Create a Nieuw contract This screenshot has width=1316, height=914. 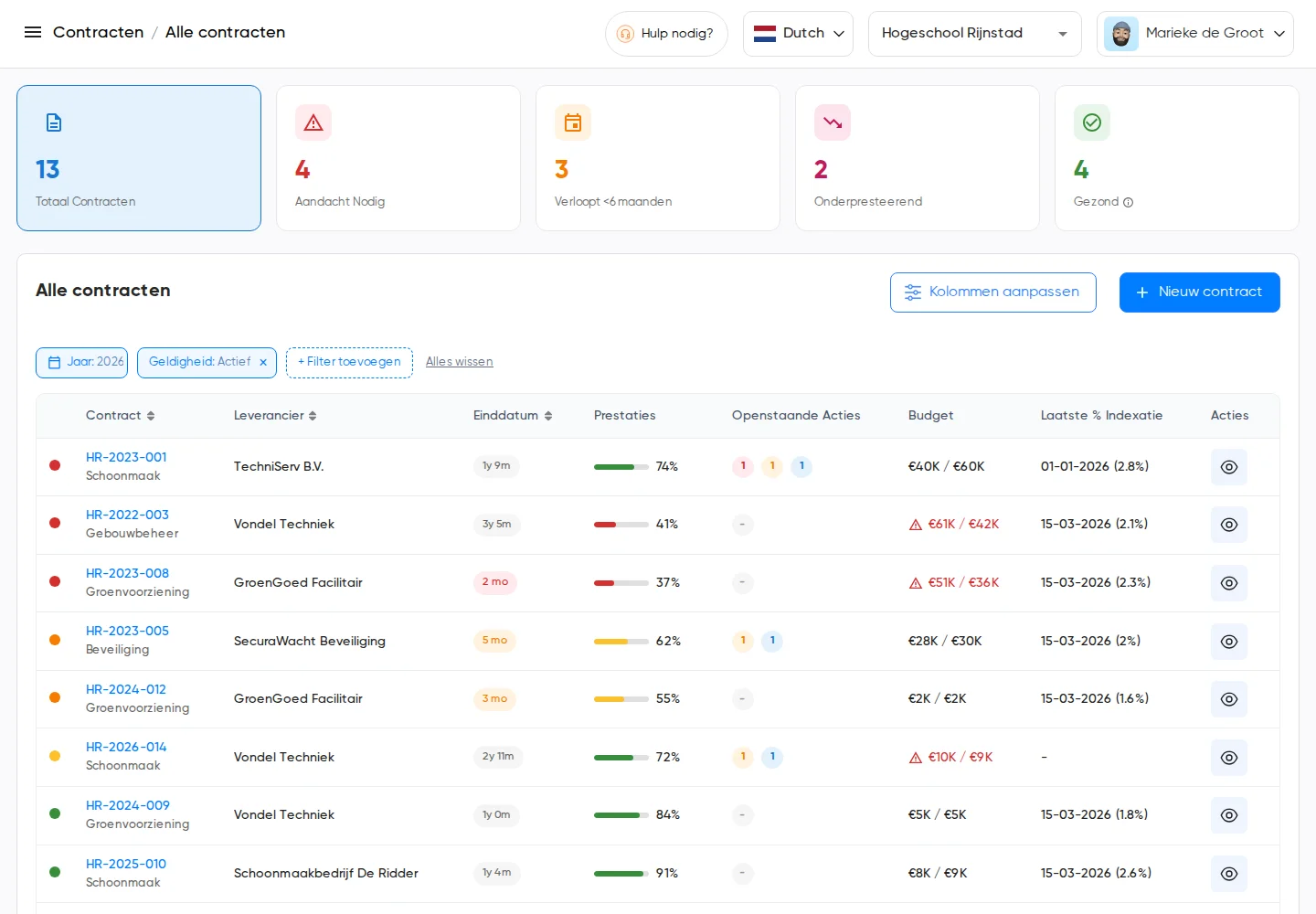[1200, 292]
